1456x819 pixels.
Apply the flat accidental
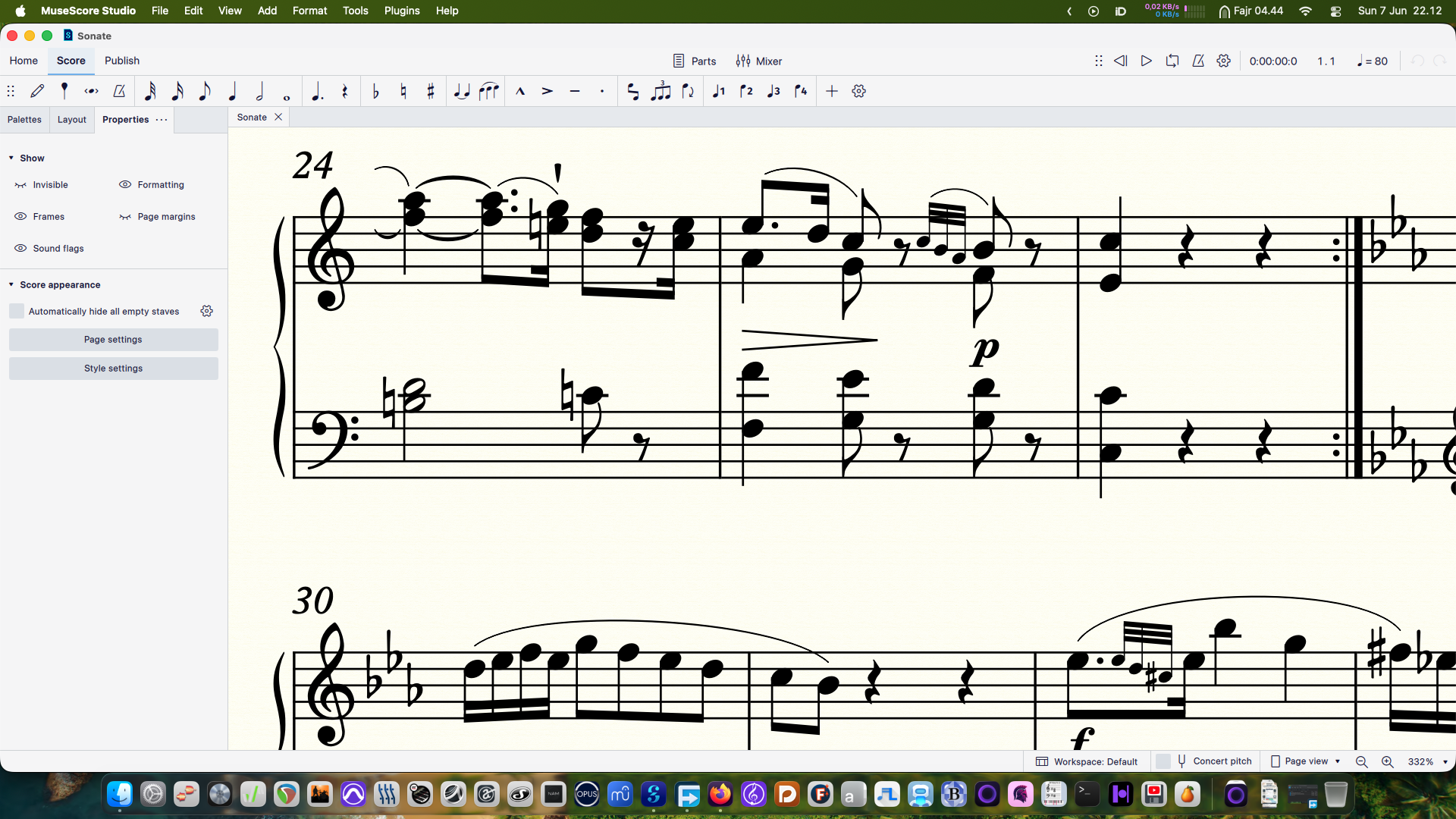(376, 91)
